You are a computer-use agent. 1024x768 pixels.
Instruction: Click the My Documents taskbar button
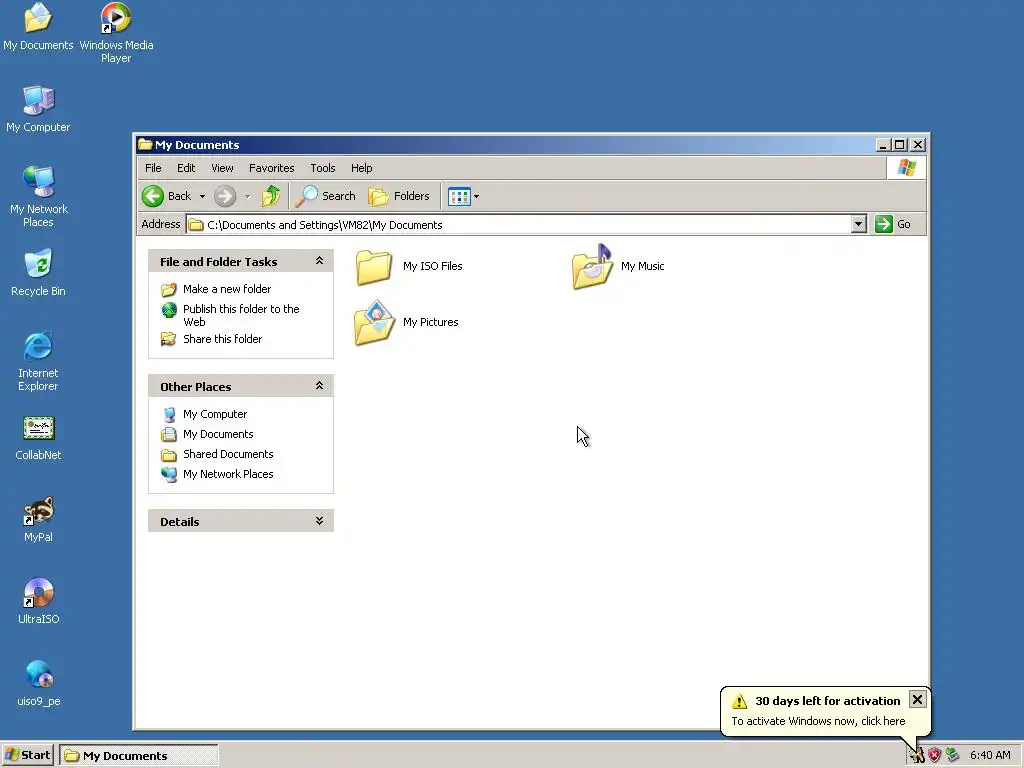(139, 756)
